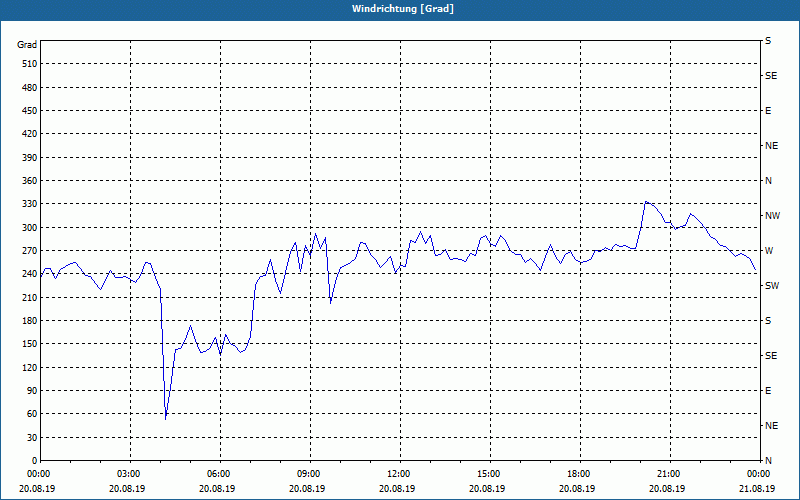800x500 pixels.
Task: Click the 450 value on the Grad axis
Action: [30, 111]
